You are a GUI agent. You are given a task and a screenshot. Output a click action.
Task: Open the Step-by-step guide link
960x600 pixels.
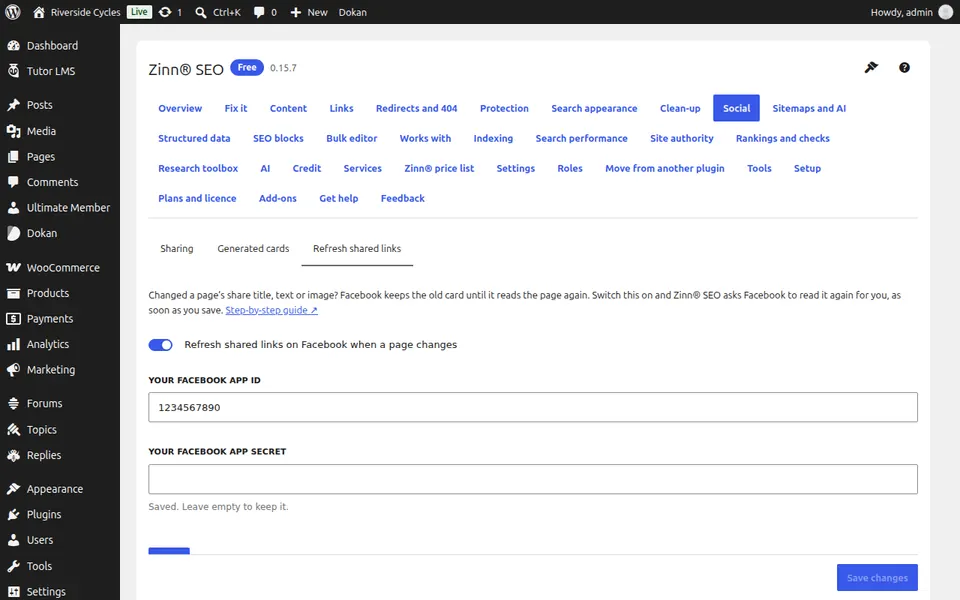pyautogui.click(x=271, y=310)
